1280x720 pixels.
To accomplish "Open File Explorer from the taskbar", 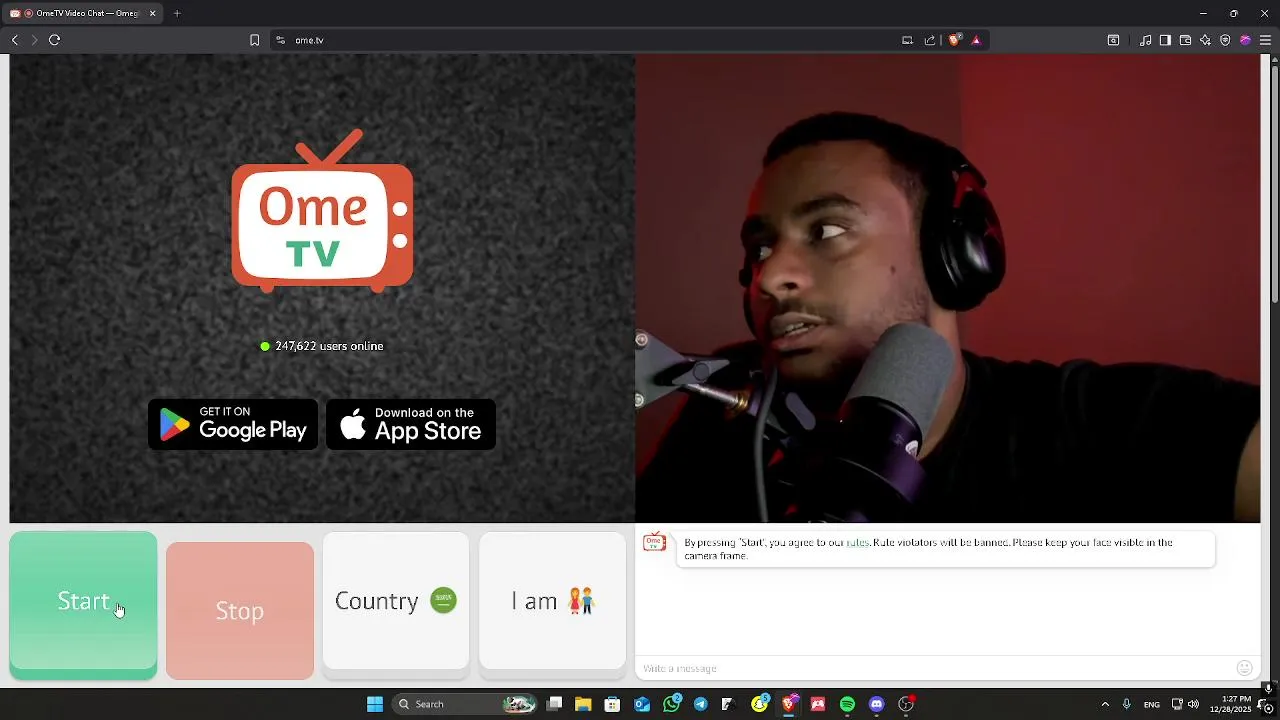I will tap(583, 704).
